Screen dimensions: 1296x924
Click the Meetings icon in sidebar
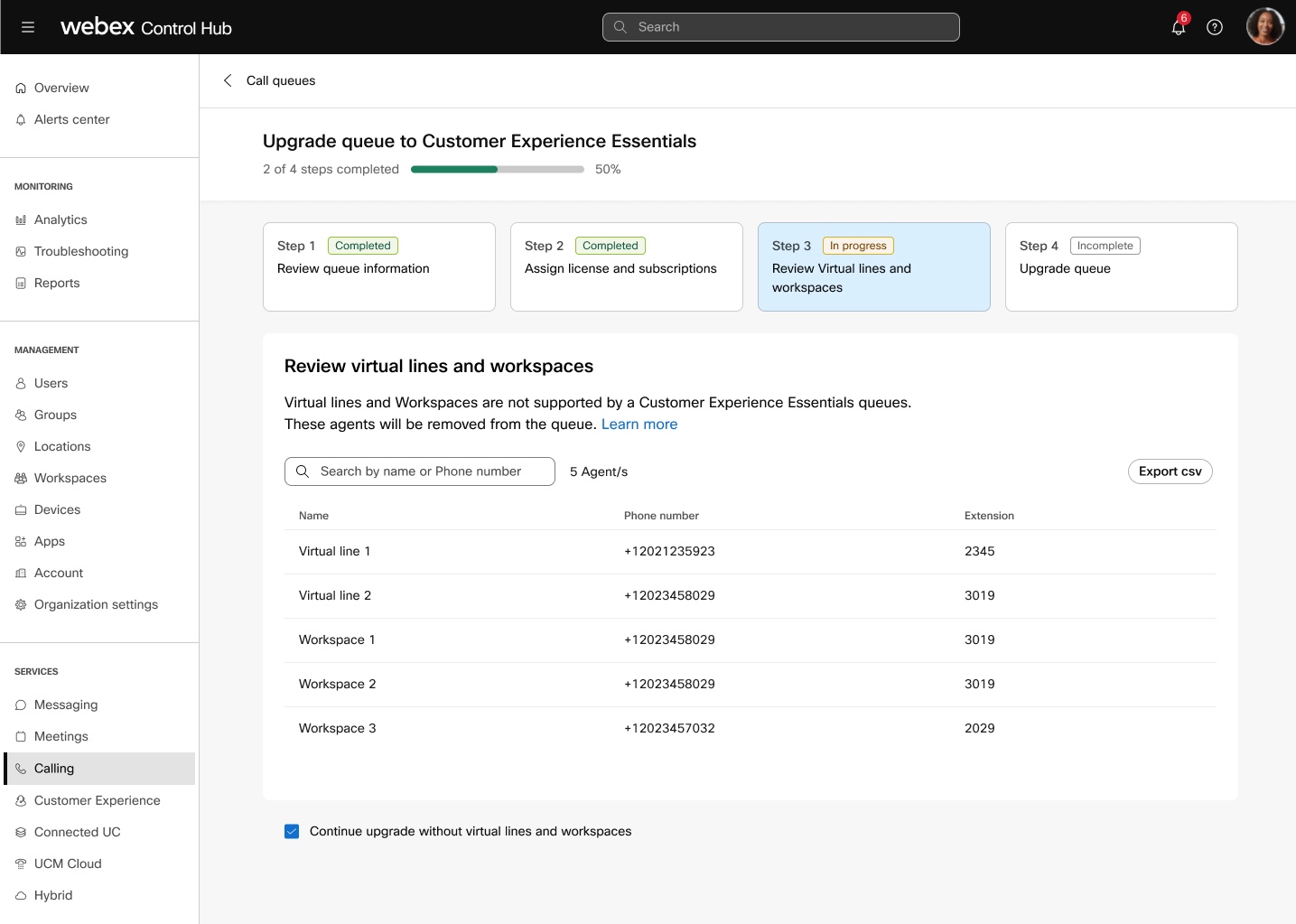pyautogui.click(x=21, y=737)
